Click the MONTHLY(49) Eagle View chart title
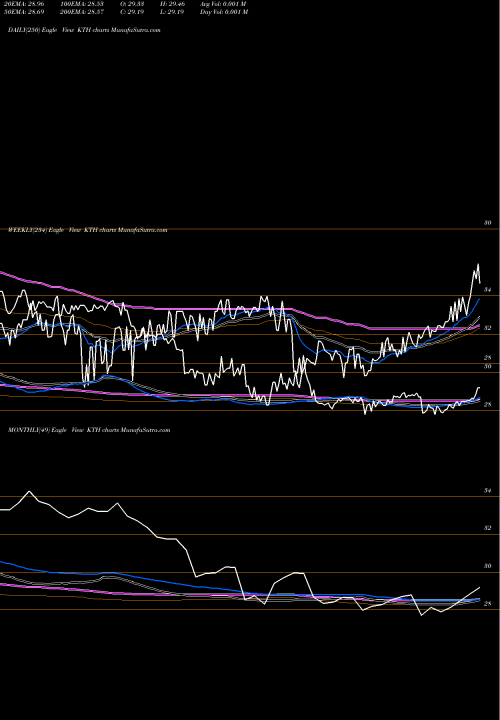Image resolution: width=500 pixels, height=720 pixels. (x=89, y=430)
